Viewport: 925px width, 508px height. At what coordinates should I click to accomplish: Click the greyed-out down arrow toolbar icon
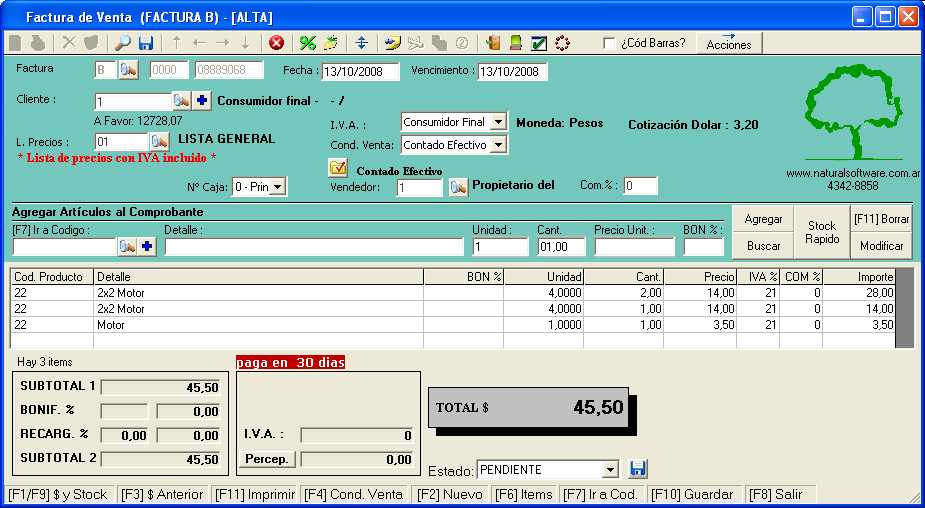(246, 42)
